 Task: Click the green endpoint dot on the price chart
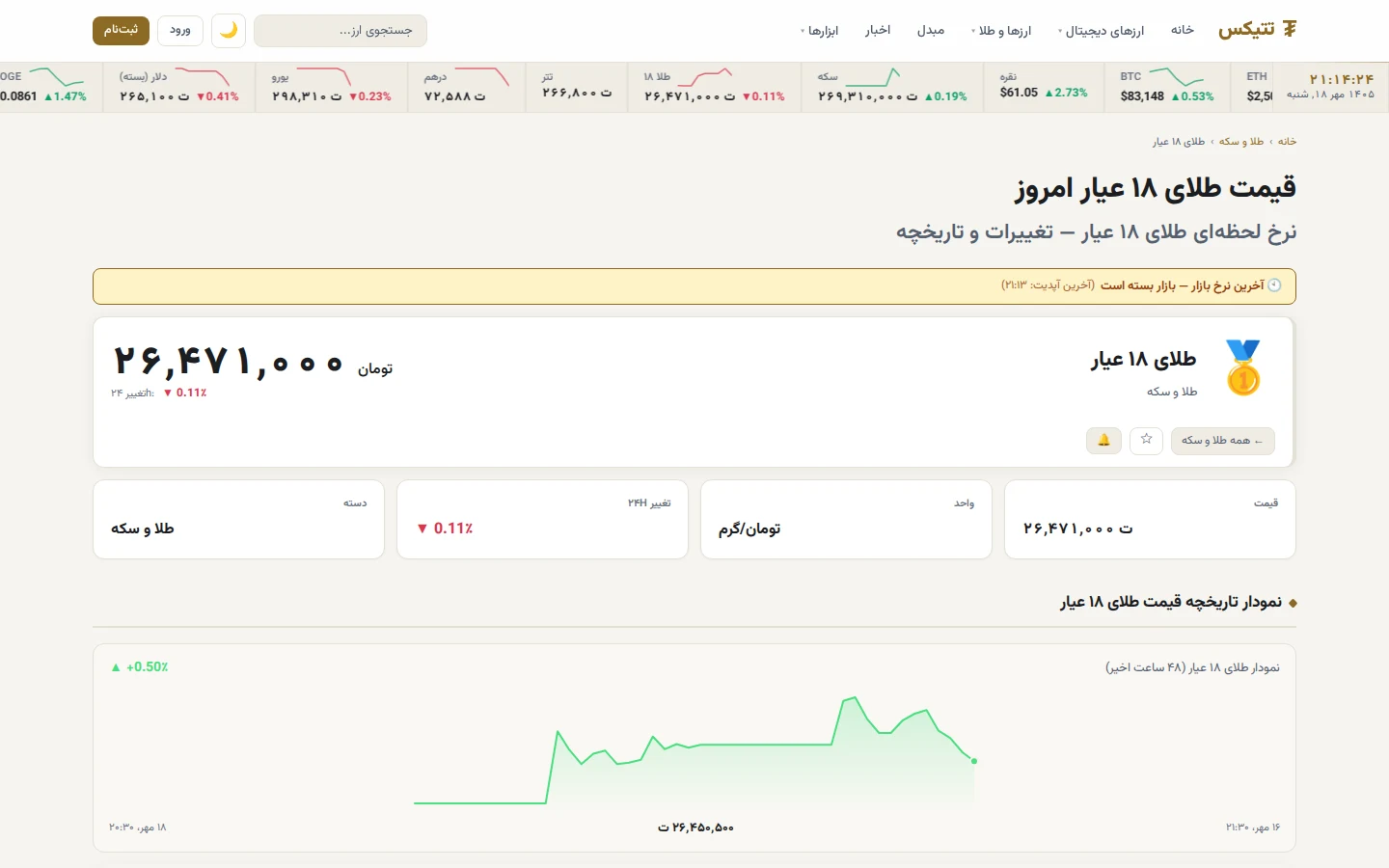coord(974,761)
